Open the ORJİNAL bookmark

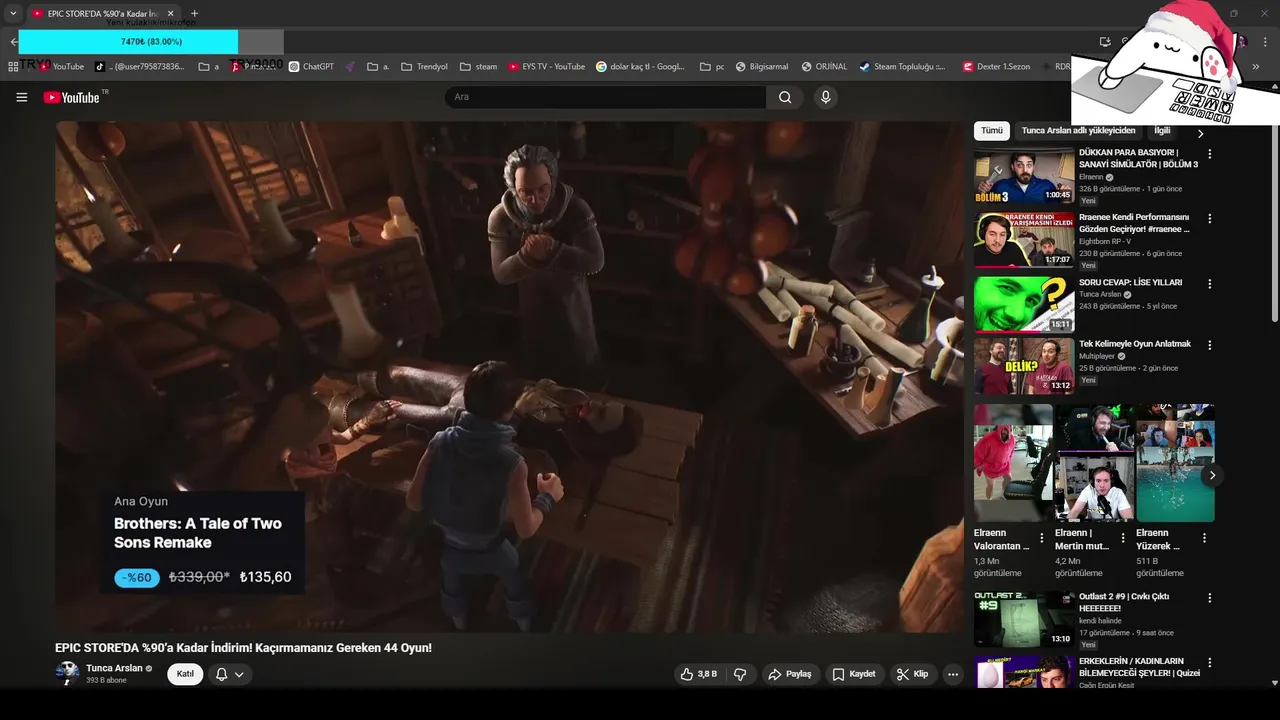click(x=824, y=67)
